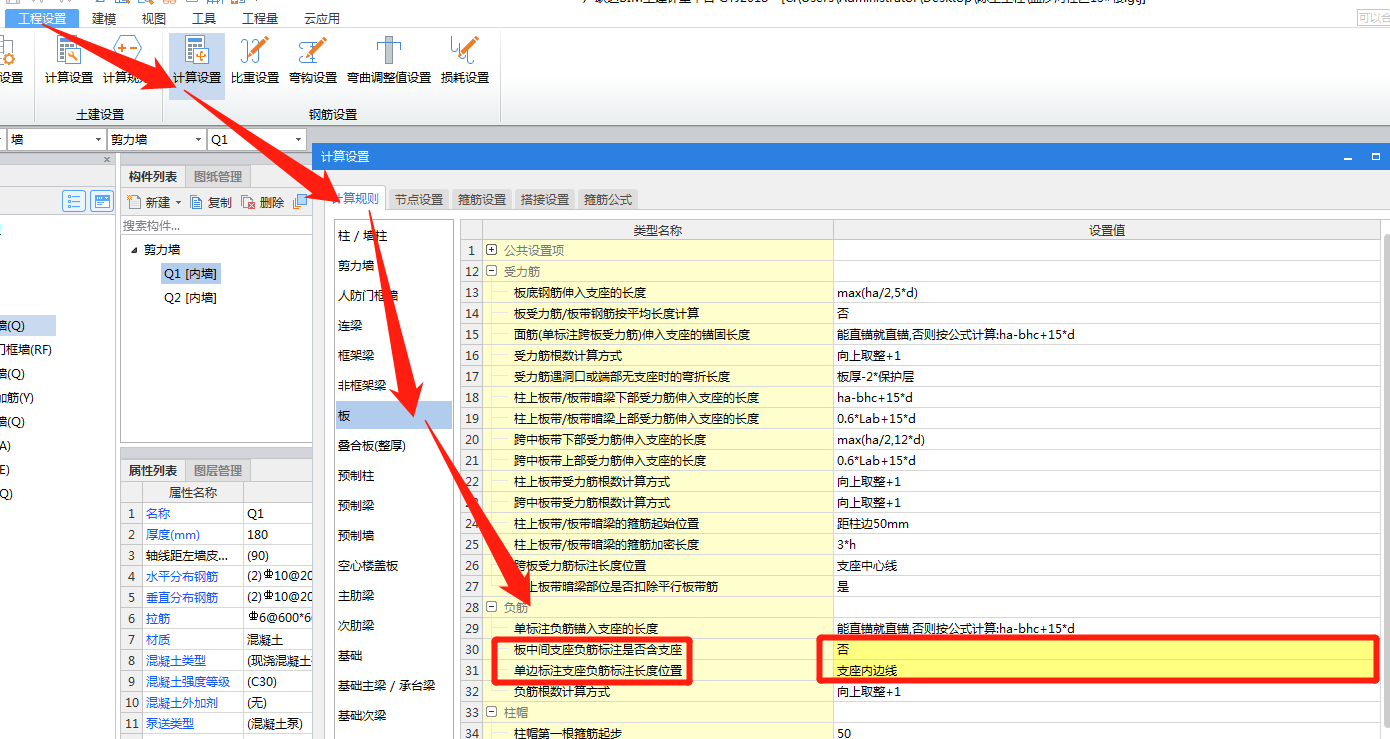Image resolution: width=1390 pixels, height=739 pixels.
Task: Open the 工程量 ribbon tab
Action: tap(260, 18)
